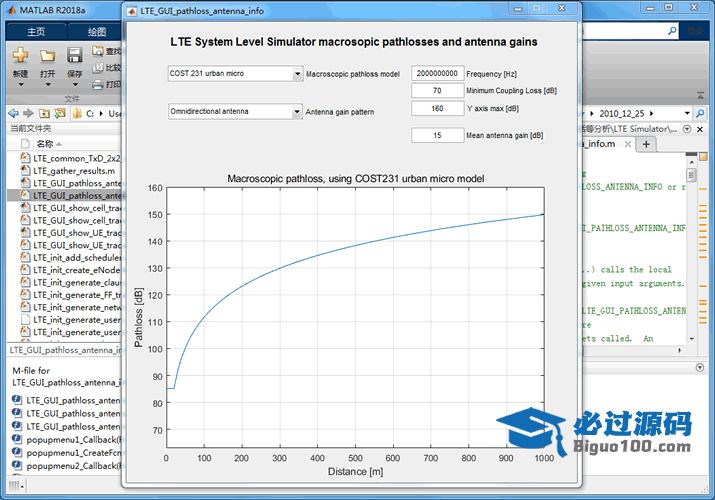Click the MATLAB logo in the title bar

[x=12, y=10]
